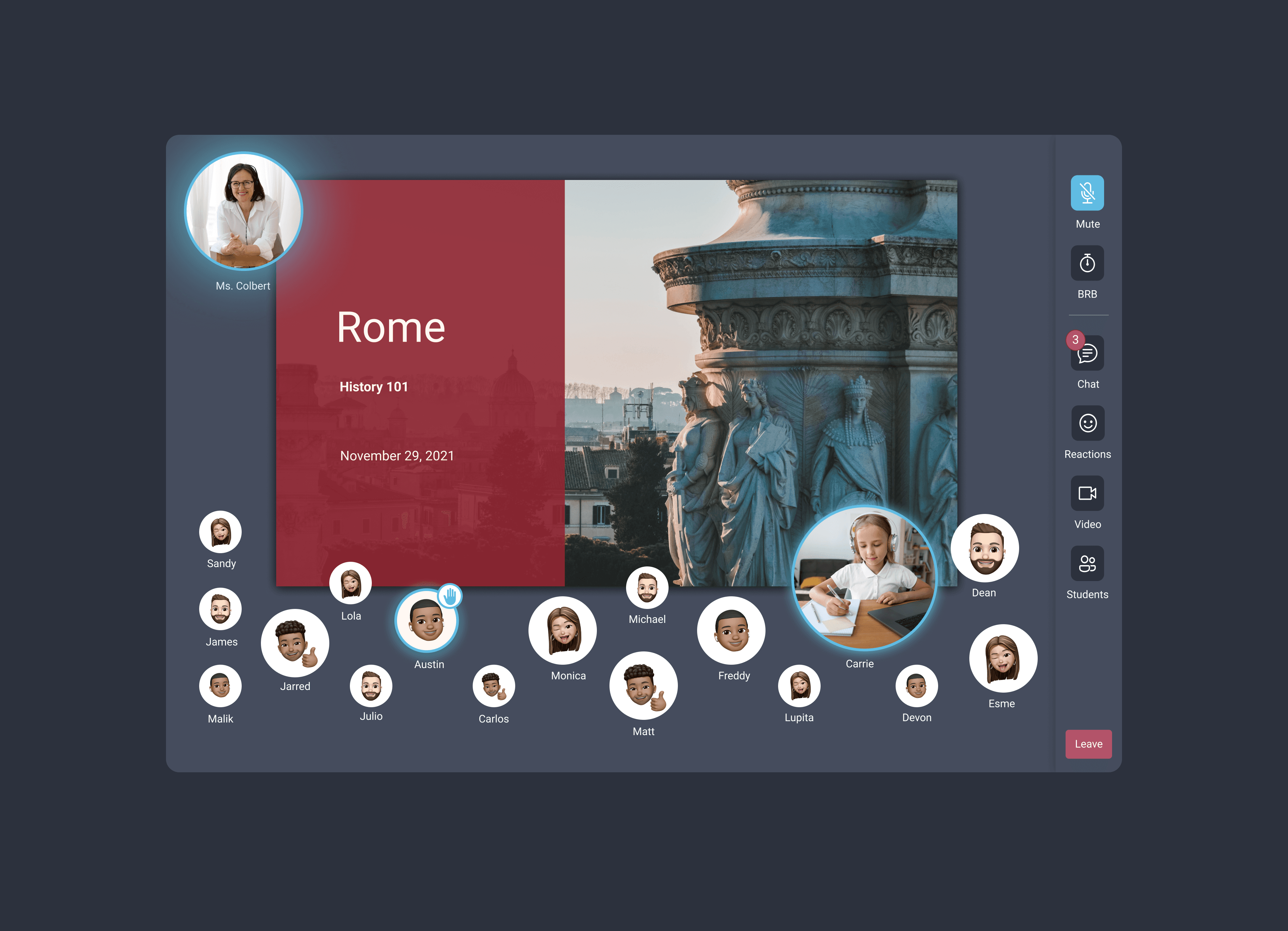Select Ms. Colbert's video bubble

[x=244, y=211]
